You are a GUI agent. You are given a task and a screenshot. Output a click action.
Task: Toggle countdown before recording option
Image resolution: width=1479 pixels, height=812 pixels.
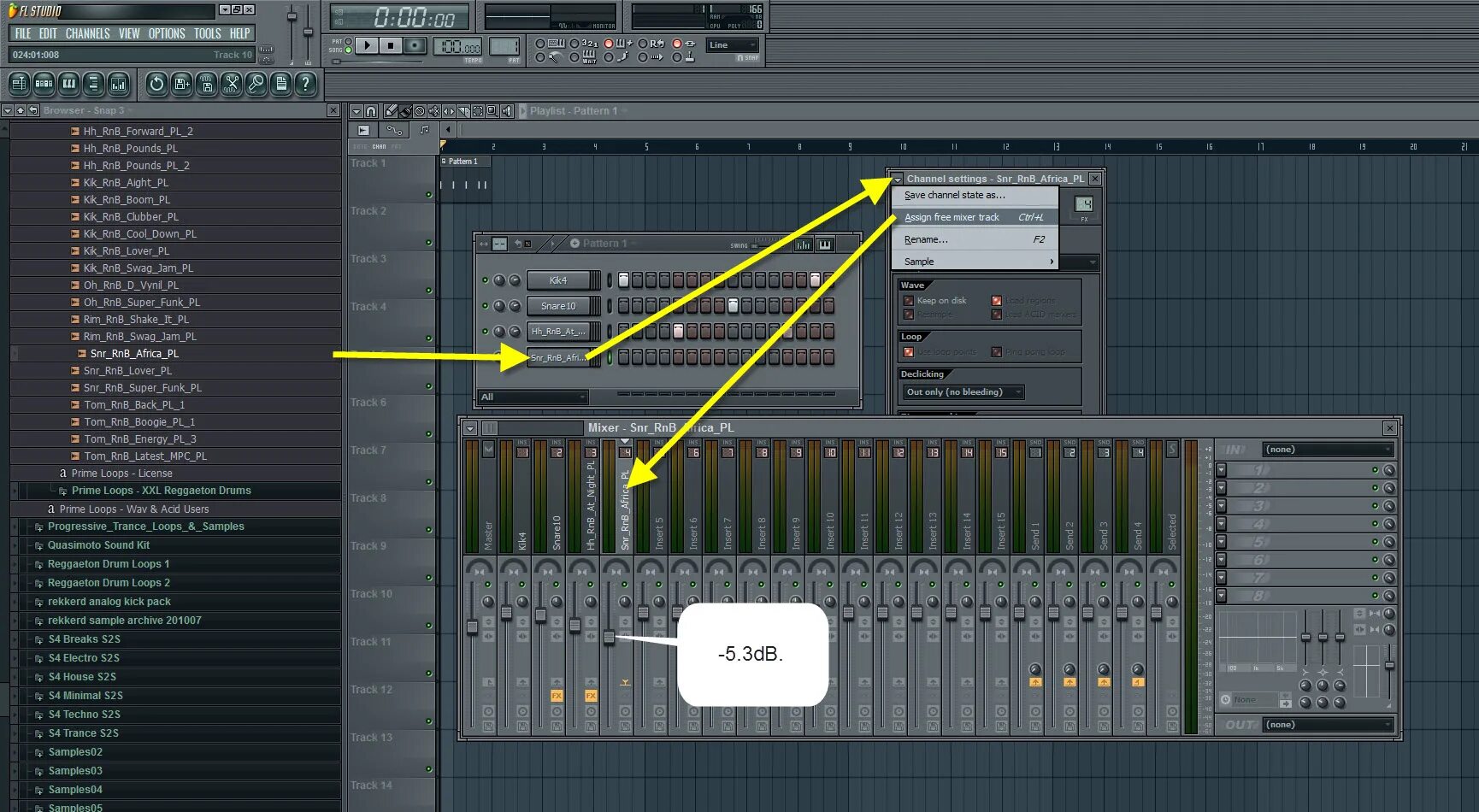click(x=574, y=44)
